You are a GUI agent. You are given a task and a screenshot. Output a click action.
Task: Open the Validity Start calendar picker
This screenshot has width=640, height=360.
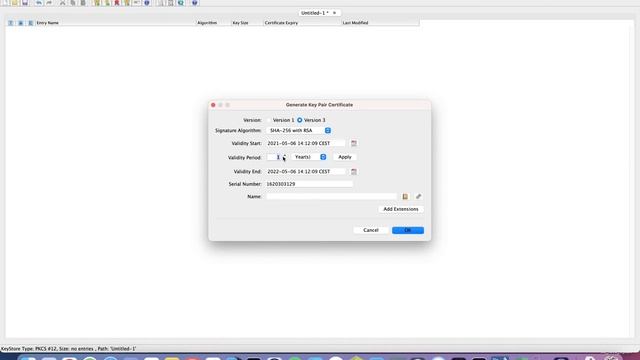[x=354, y=143]
